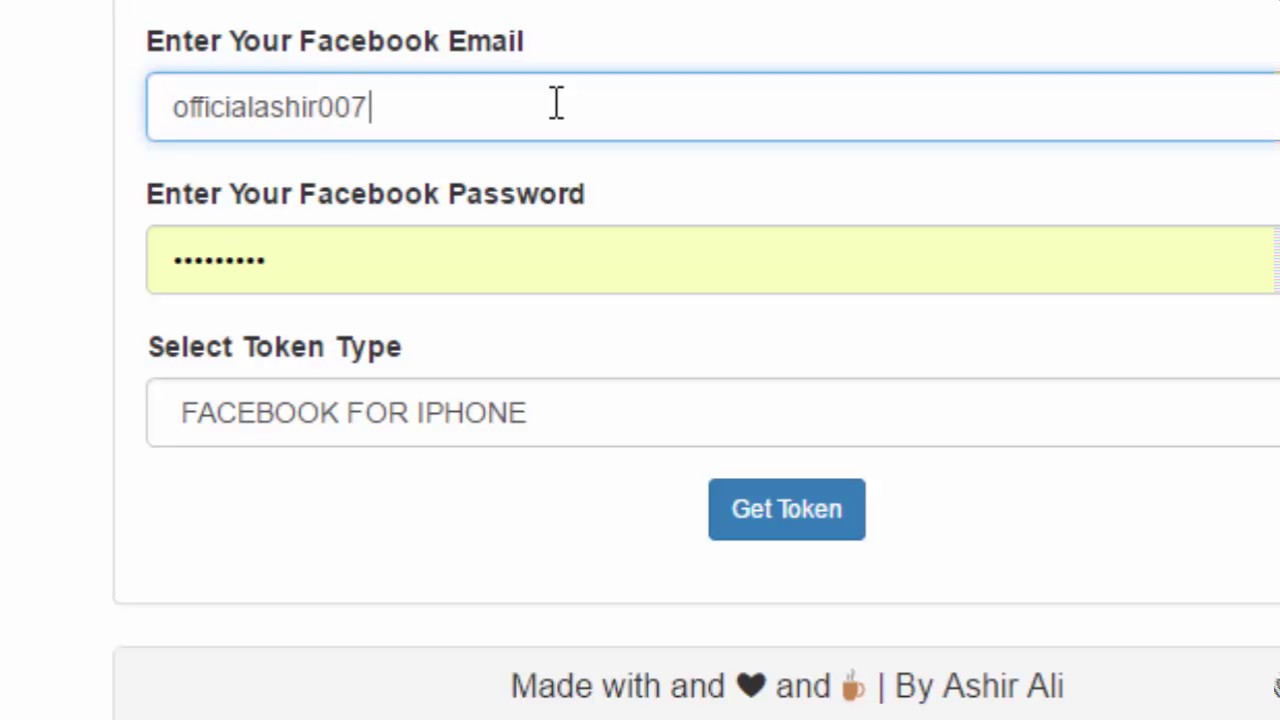Click the word "Email" in the first label
1280x720 pixels.
click(485, 41)
